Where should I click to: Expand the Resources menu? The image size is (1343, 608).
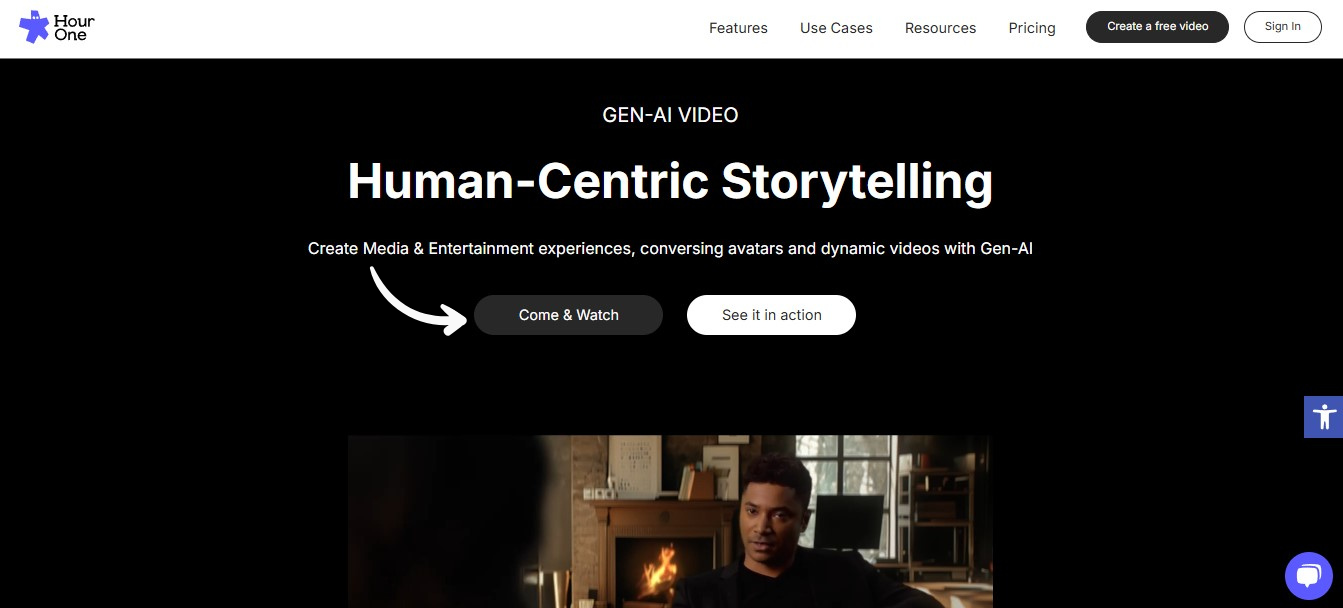point(940,28)
